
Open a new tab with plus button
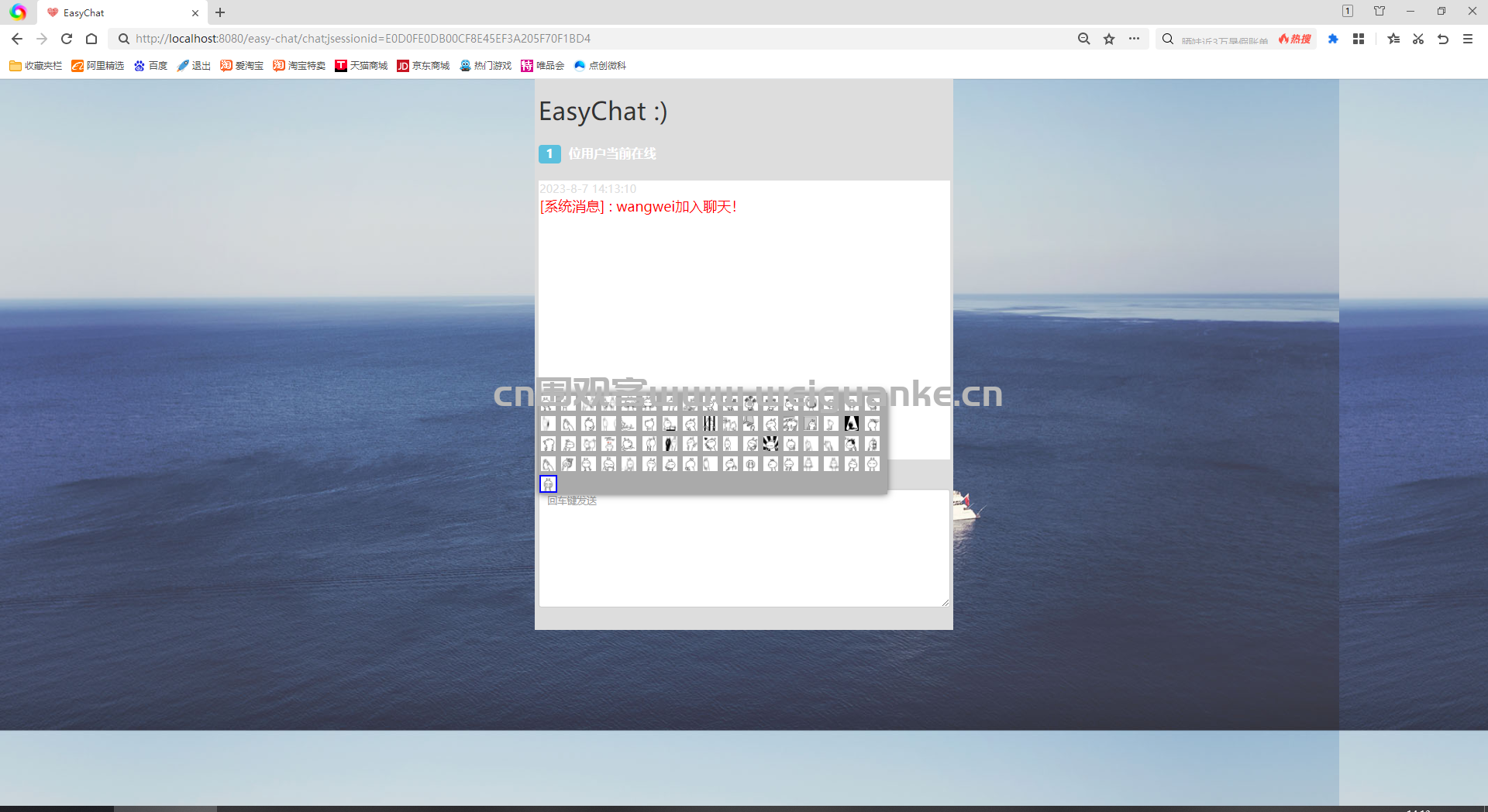pos(220,12)
